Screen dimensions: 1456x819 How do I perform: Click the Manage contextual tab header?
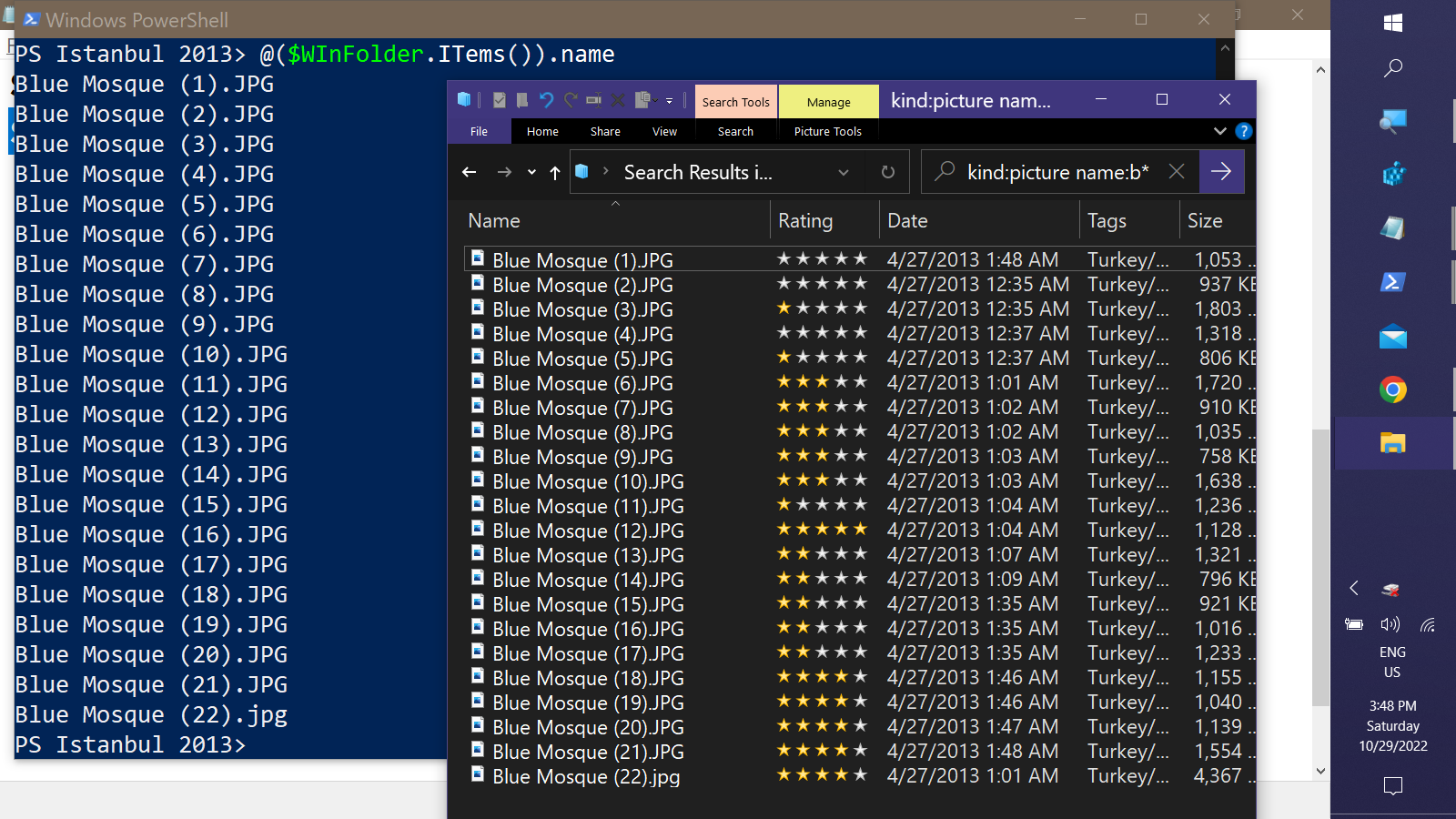pos(828,102)
